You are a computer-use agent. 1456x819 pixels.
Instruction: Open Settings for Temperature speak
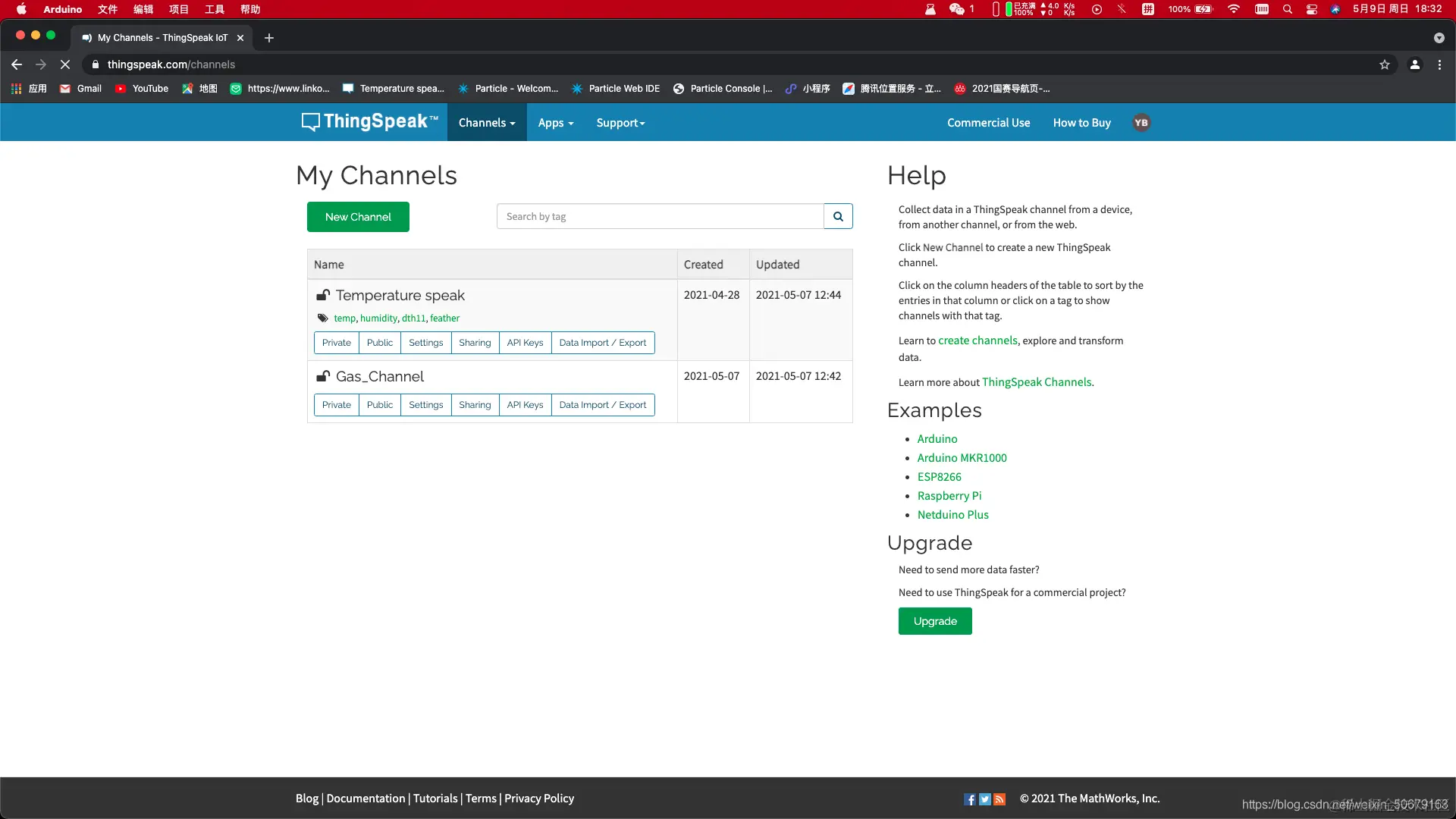coord(425,343)
